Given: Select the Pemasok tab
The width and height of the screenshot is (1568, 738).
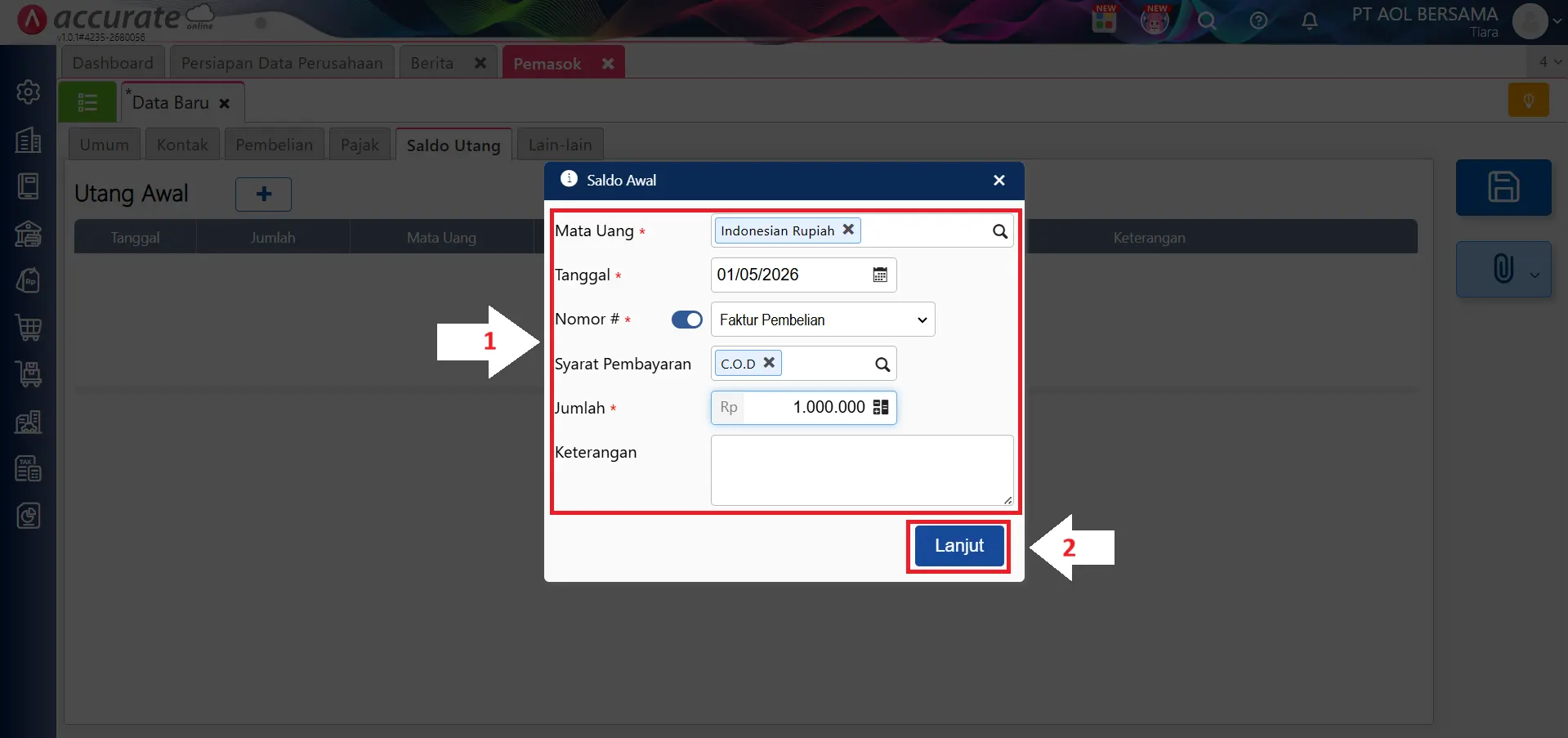Looking at the screenshot, I should click(x=547, y=64).
